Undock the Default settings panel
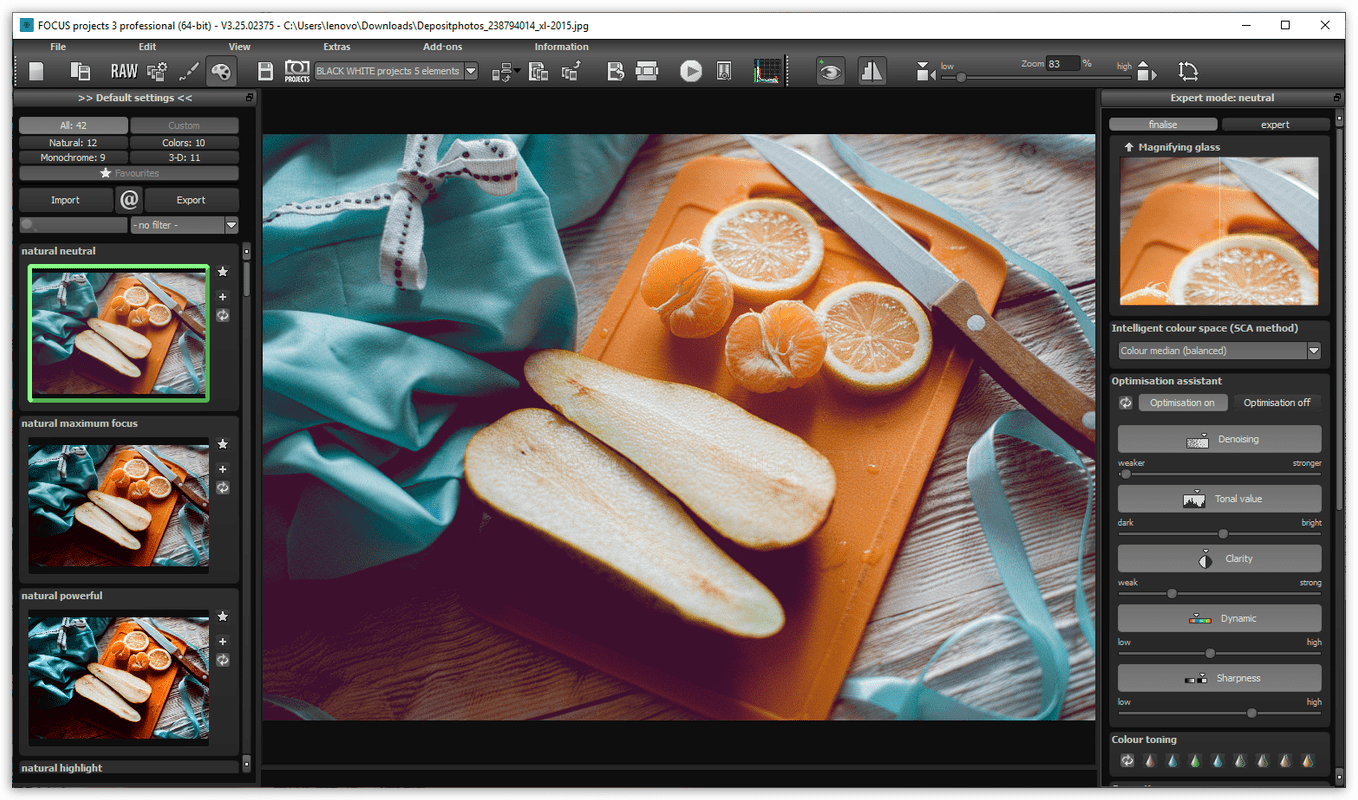 250,98
